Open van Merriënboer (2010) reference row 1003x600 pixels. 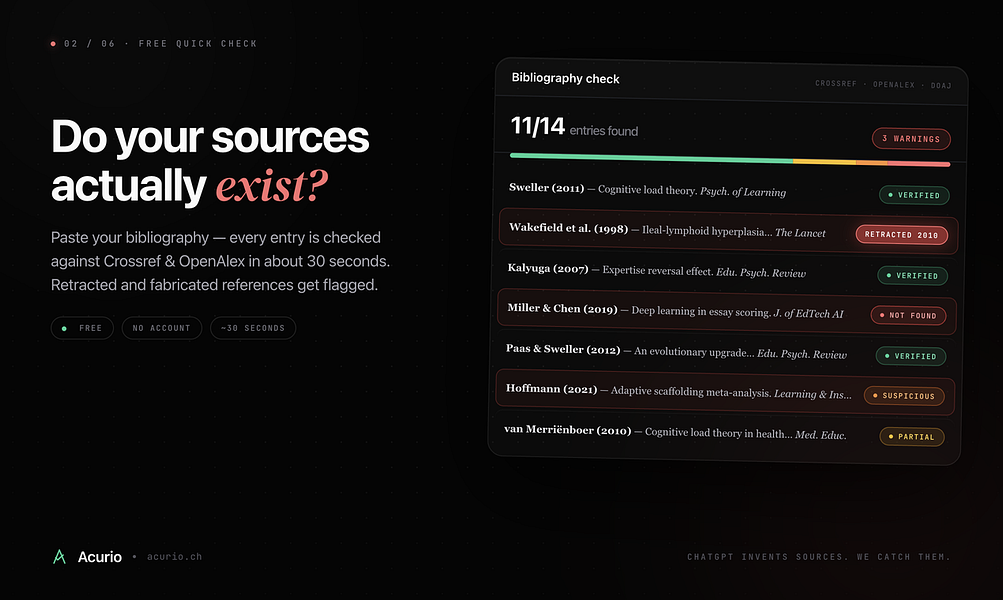point(723,432)
